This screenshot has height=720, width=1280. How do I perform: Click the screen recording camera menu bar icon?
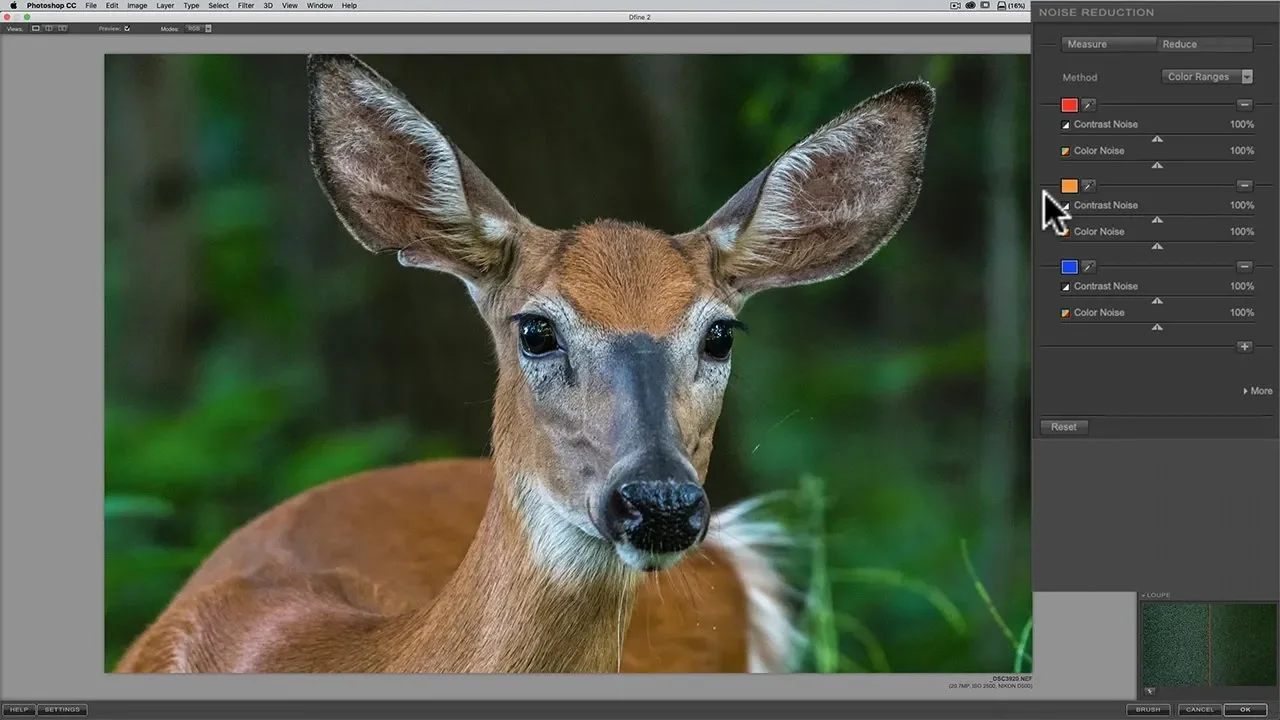(954, 6)
